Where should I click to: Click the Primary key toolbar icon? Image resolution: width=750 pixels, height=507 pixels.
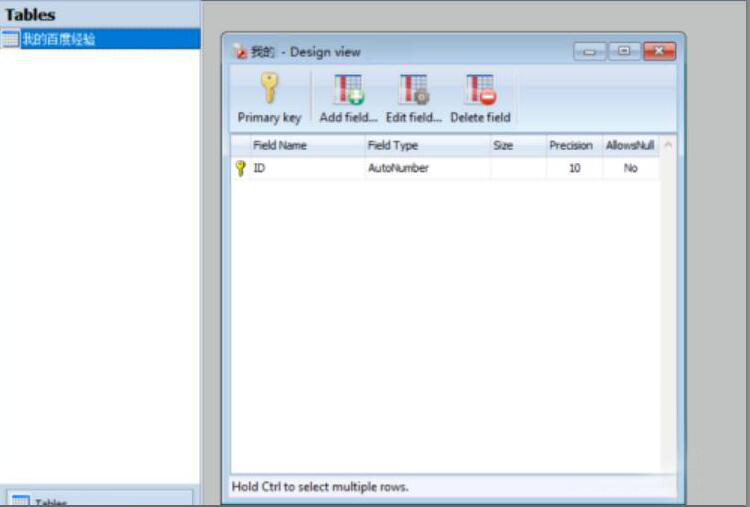coord(269,90)
